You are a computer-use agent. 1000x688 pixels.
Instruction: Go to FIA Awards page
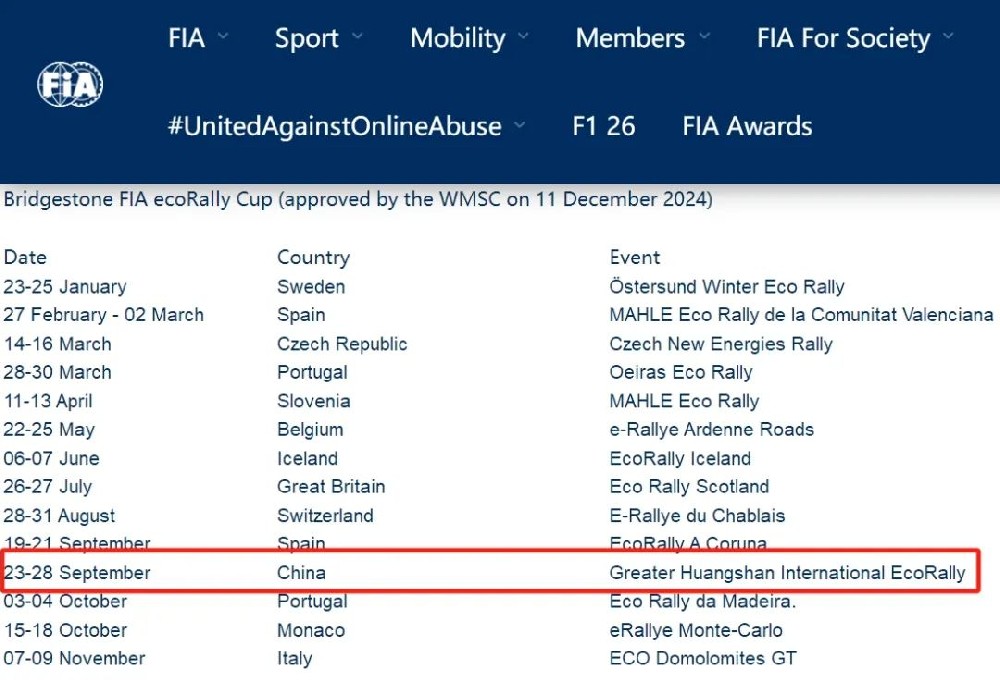coord(747,126)
